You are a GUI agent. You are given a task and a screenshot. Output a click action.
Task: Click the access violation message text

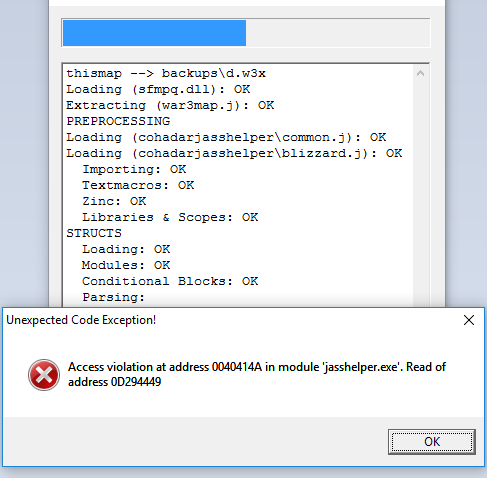click(x=257, y=374)
